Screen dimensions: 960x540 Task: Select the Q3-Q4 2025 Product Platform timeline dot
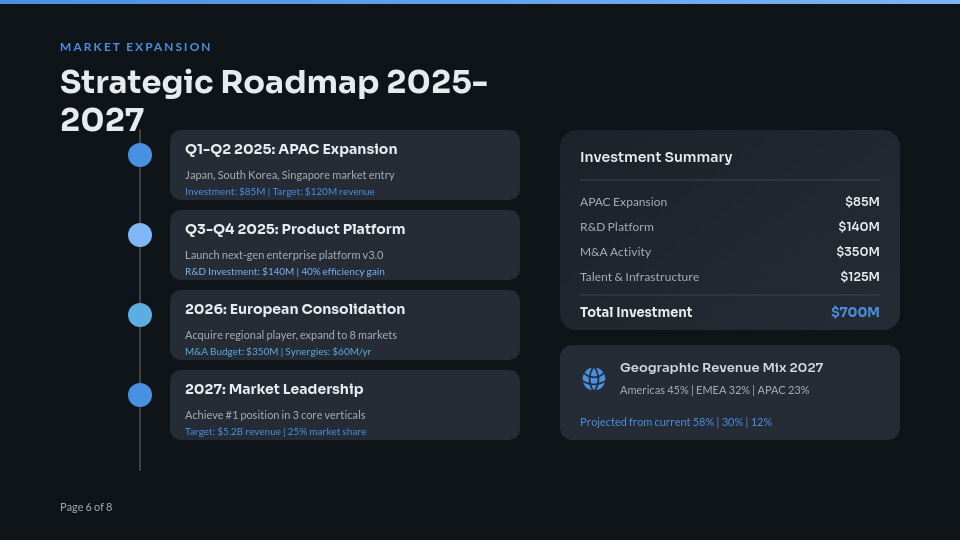coord(140,235)
